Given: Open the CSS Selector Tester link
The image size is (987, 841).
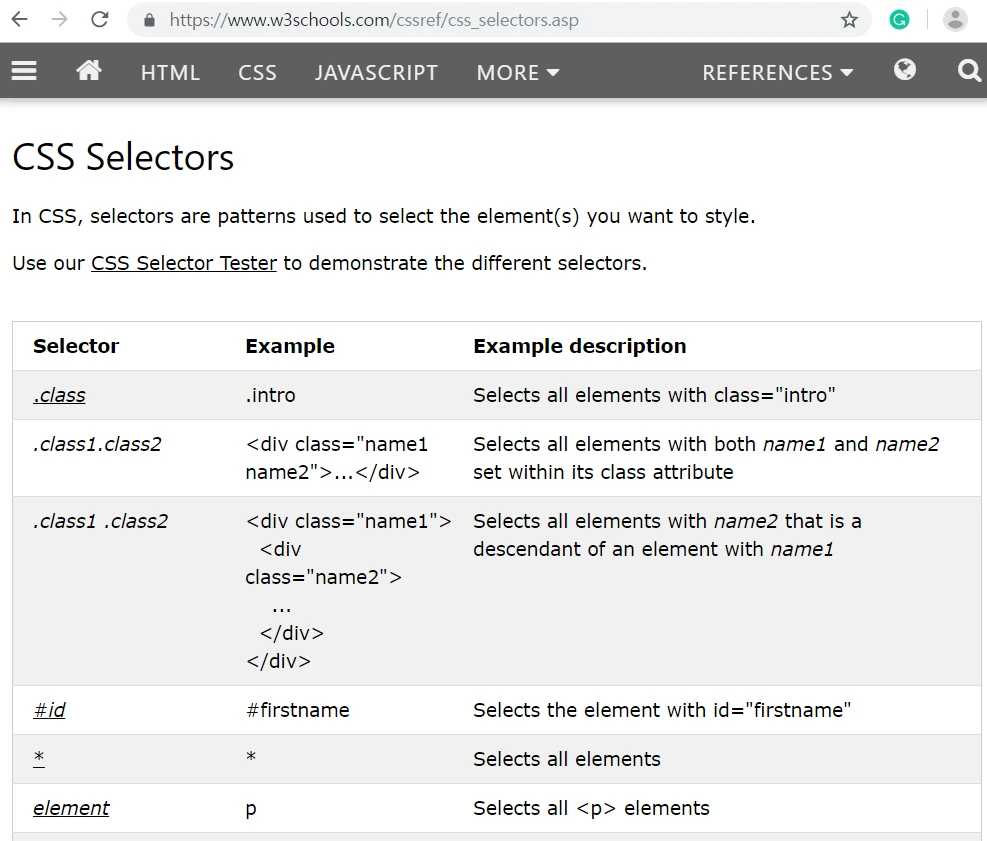Looking at the screenshot, I should (184, 264).
